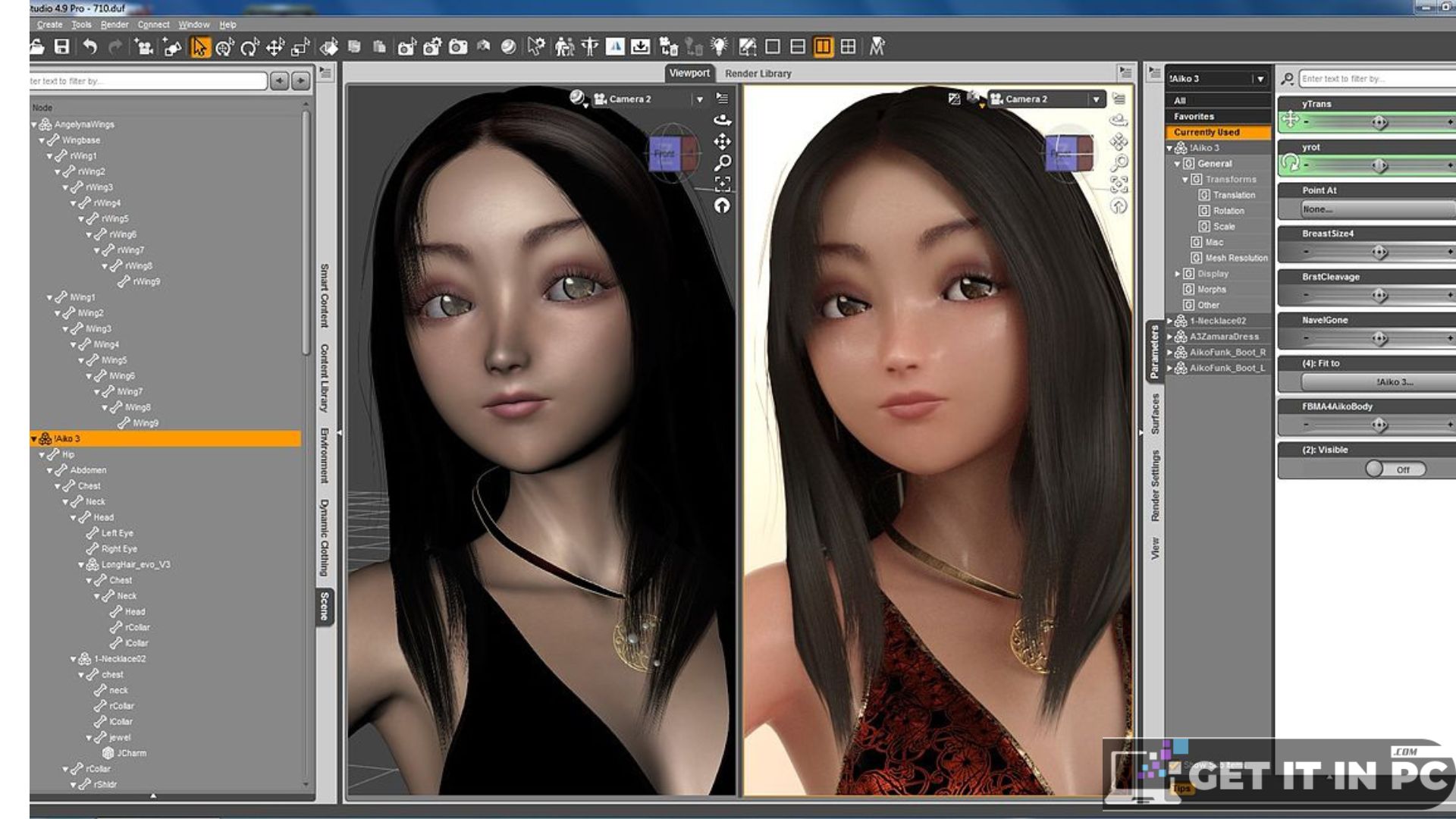The image size is (1456, 819).
Task: Select the Favorites parameters category
Action: pyautogui.click(x=1218, y=117)
